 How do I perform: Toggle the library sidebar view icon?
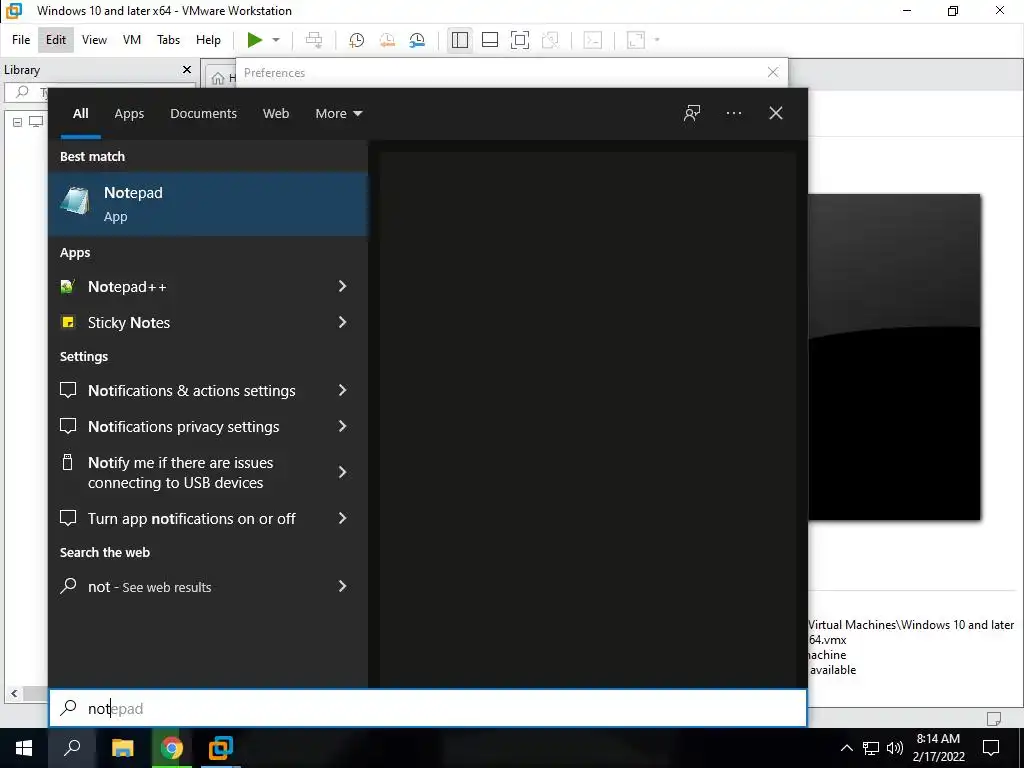pyautogui.click(x=460, y=40)
